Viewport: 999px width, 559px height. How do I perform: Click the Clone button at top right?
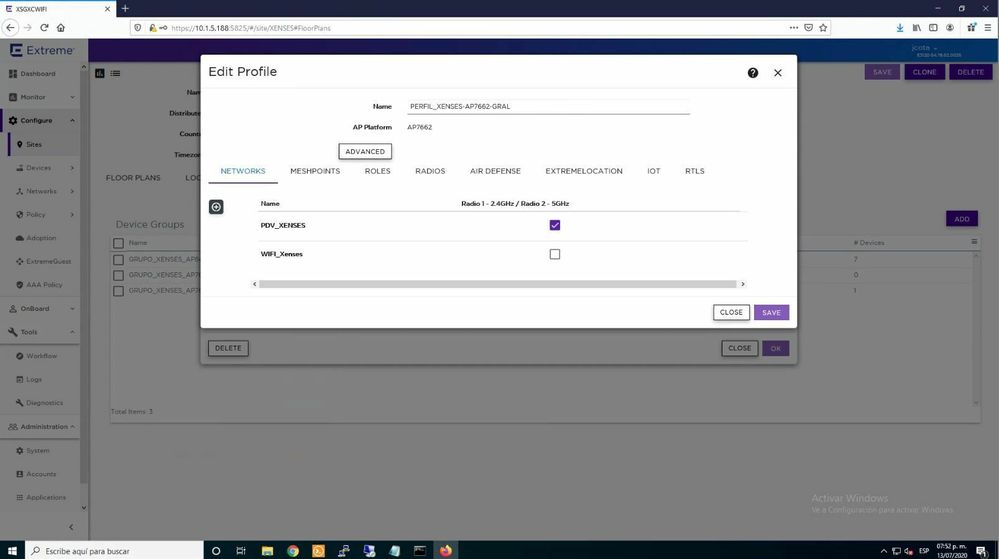tap(924, 72)
